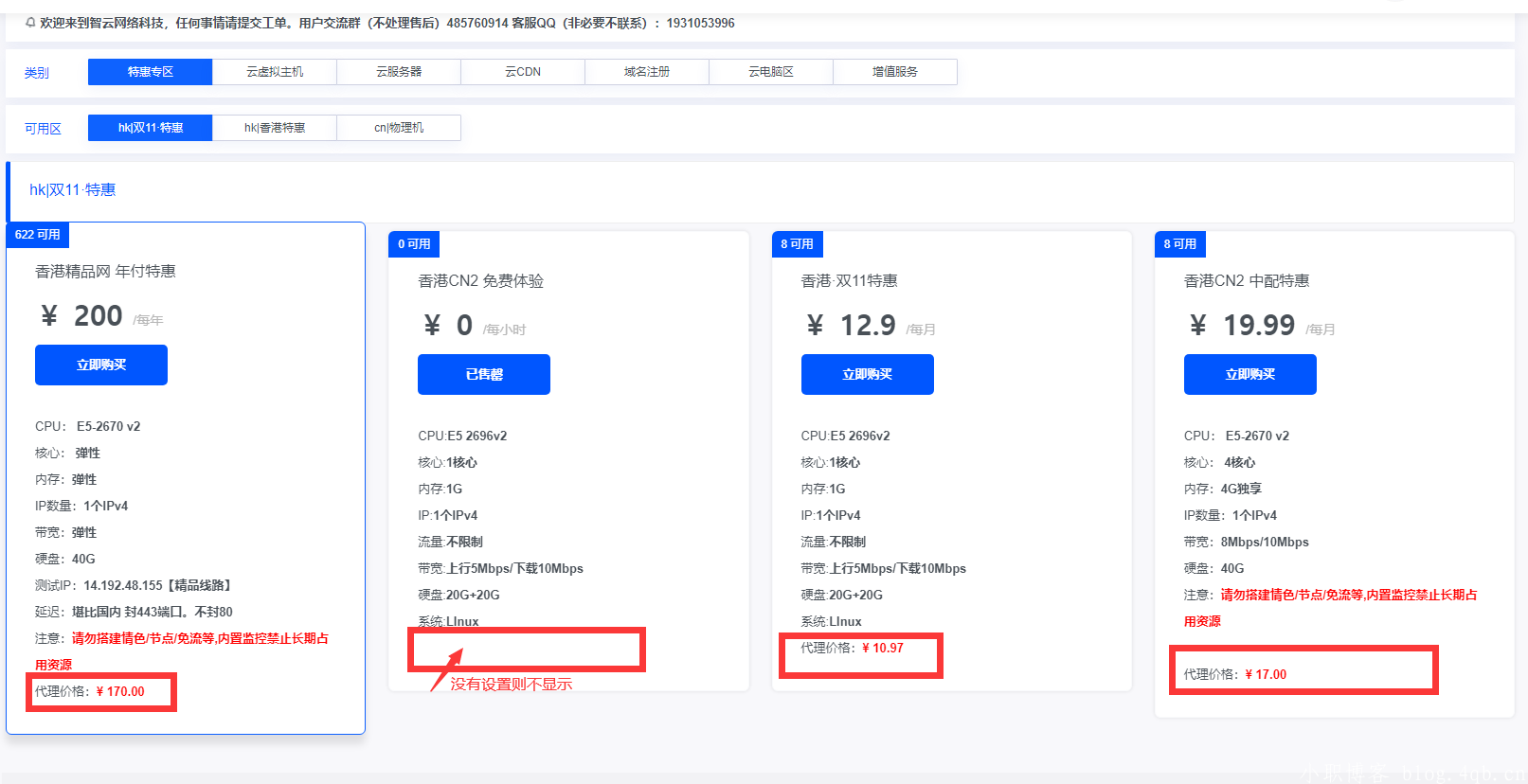This screenshot has height=784, width=1528.
Task: Select cn|物理机 availability zone
Action: pyautogui.click(x=399, y=128)
